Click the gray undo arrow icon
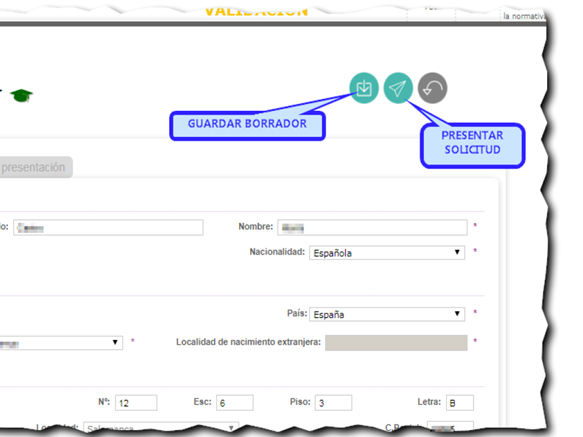The height and width of the screenshot is (437, 583). pyautogui.click(x=432, y=88)
